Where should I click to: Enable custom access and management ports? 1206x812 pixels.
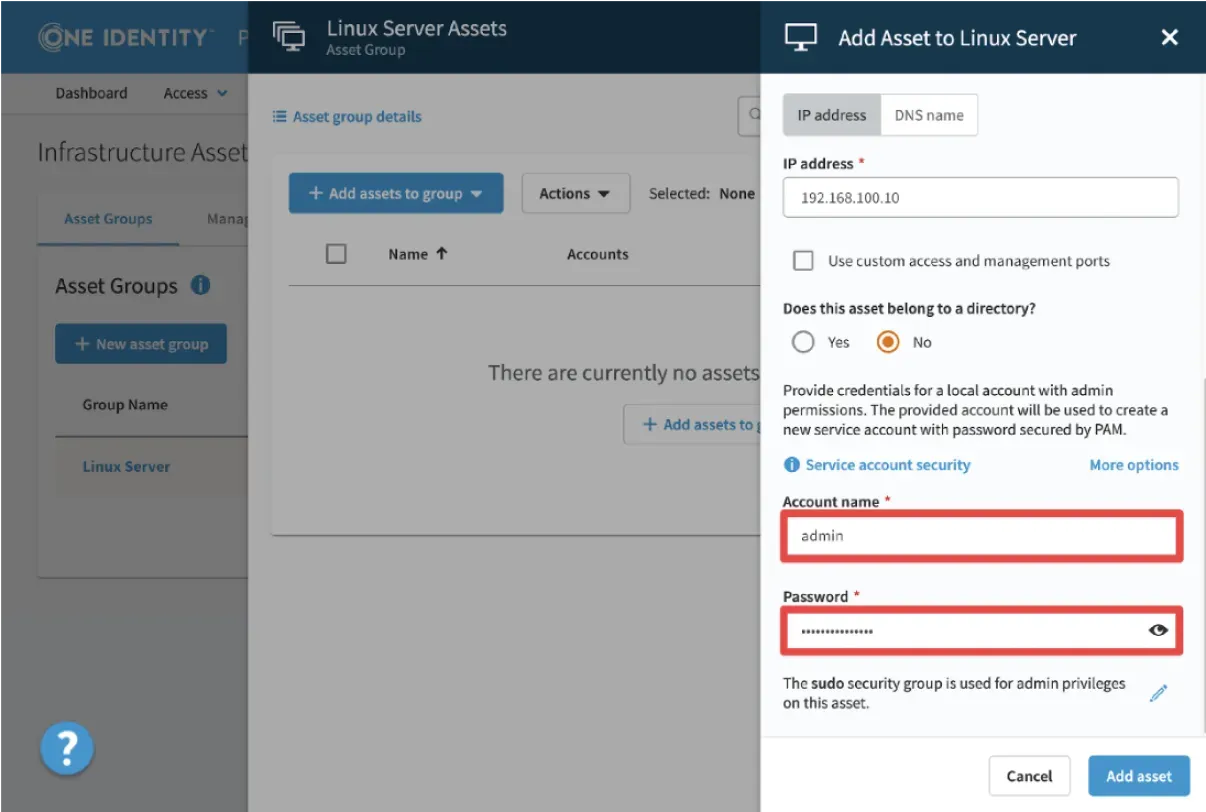pyautogui.click(x=803, y=261)
